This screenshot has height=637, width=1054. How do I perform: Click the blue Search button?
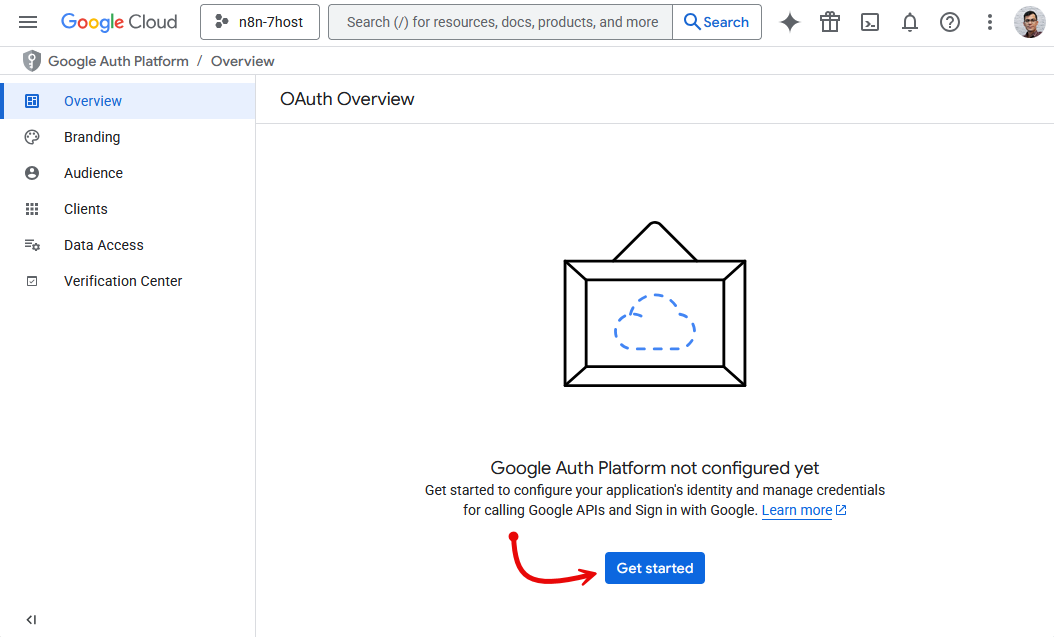coord(717,22)
